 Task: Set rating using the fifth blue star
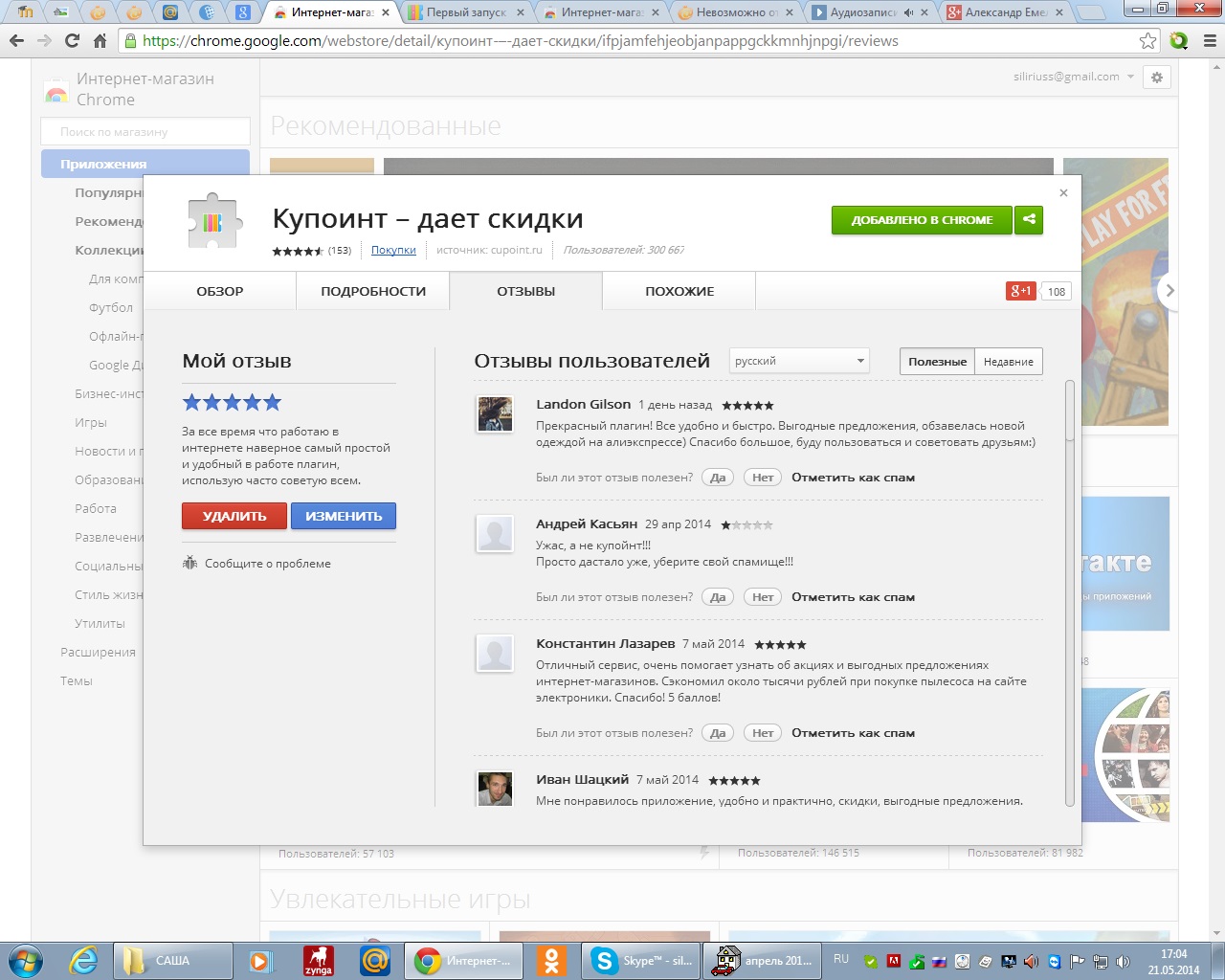pos(273,402)
